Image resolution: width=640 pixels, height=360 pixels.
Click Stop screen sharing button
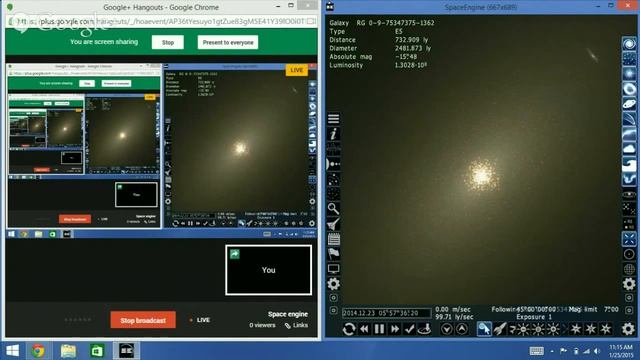coord(168,42)
